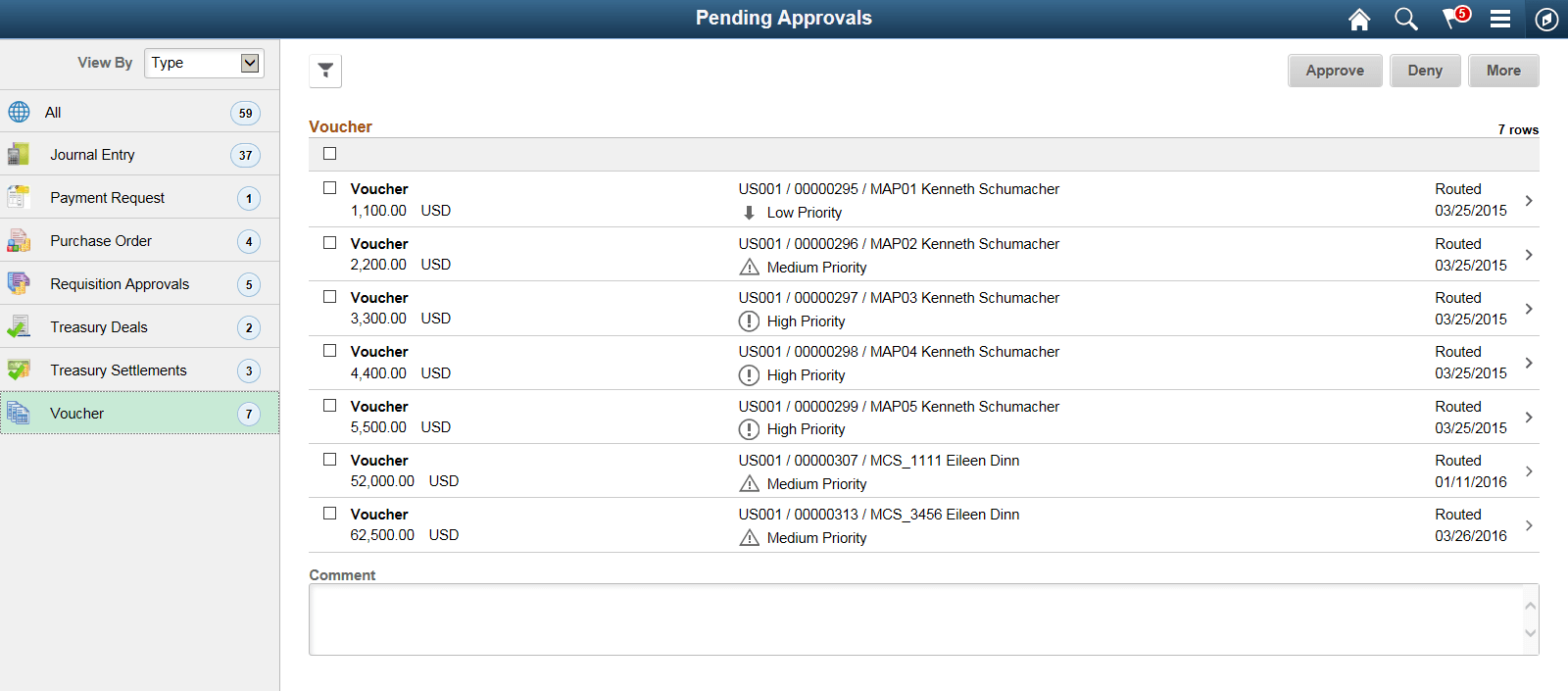Open the Notifications flag showing 5 alerts
This screenshot has height=691, width=1568.
click(1452, 19)
